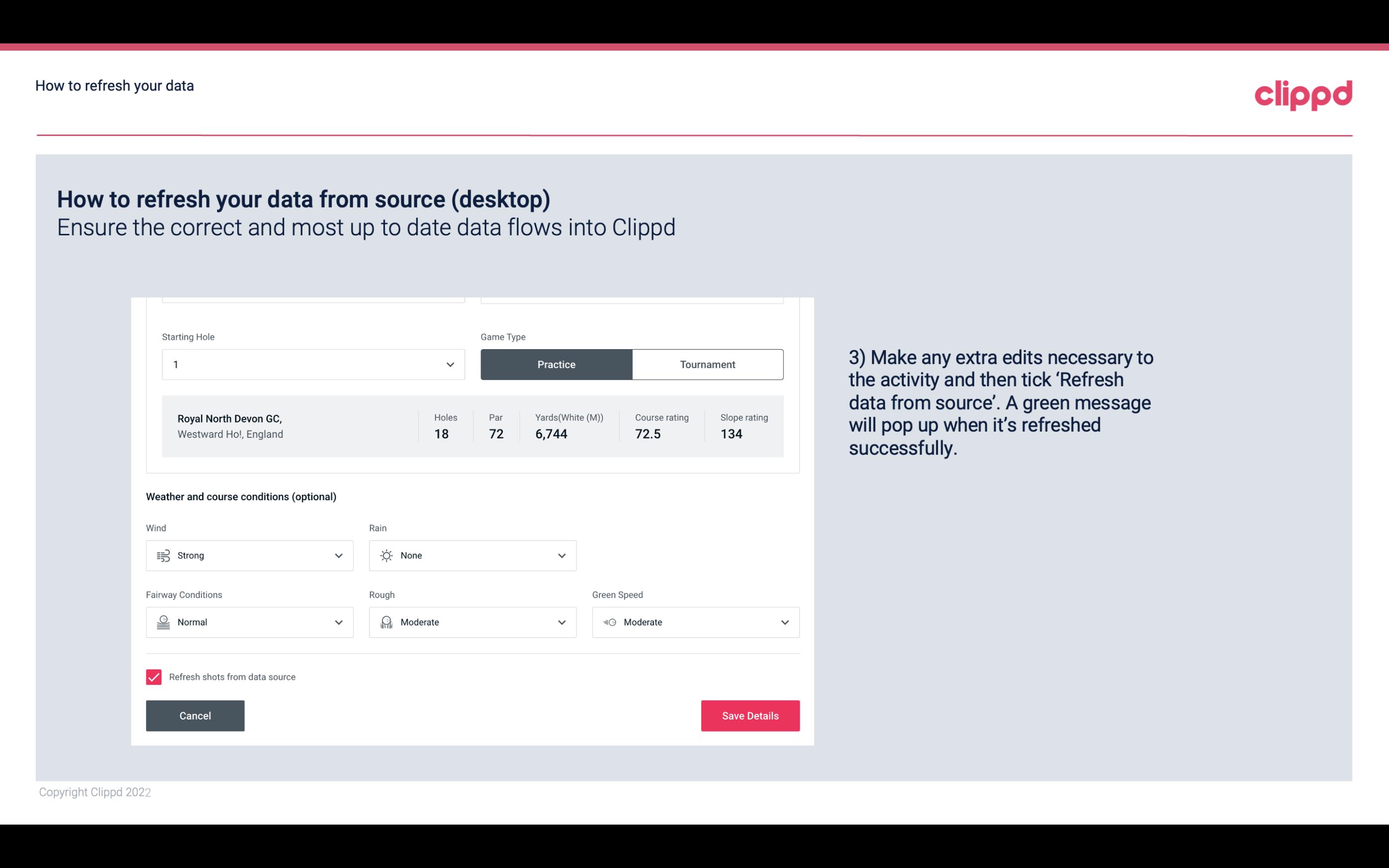Click the Cancel button
This screenshot has height=868, width=1389.
tap(195, 715)
